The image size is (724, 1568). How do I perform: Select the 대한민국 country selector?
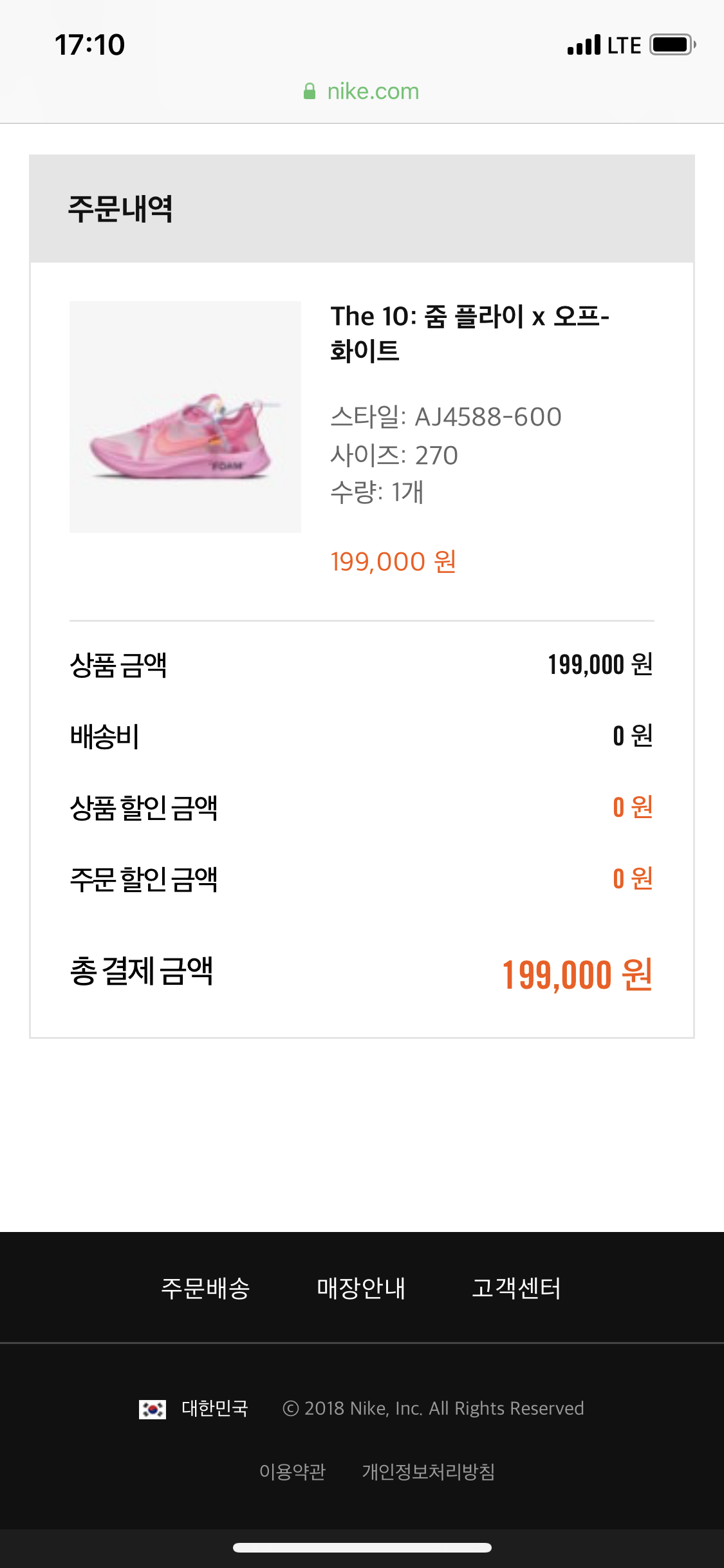click(x=214, y=1408)
